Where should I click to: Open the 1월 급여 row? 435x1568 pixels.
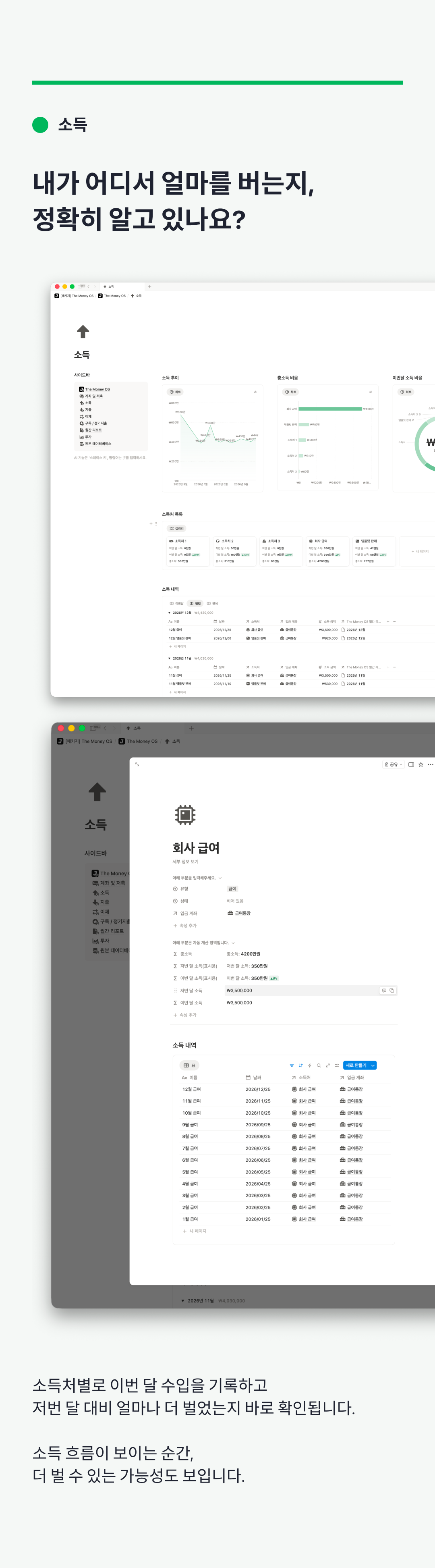190,1219
